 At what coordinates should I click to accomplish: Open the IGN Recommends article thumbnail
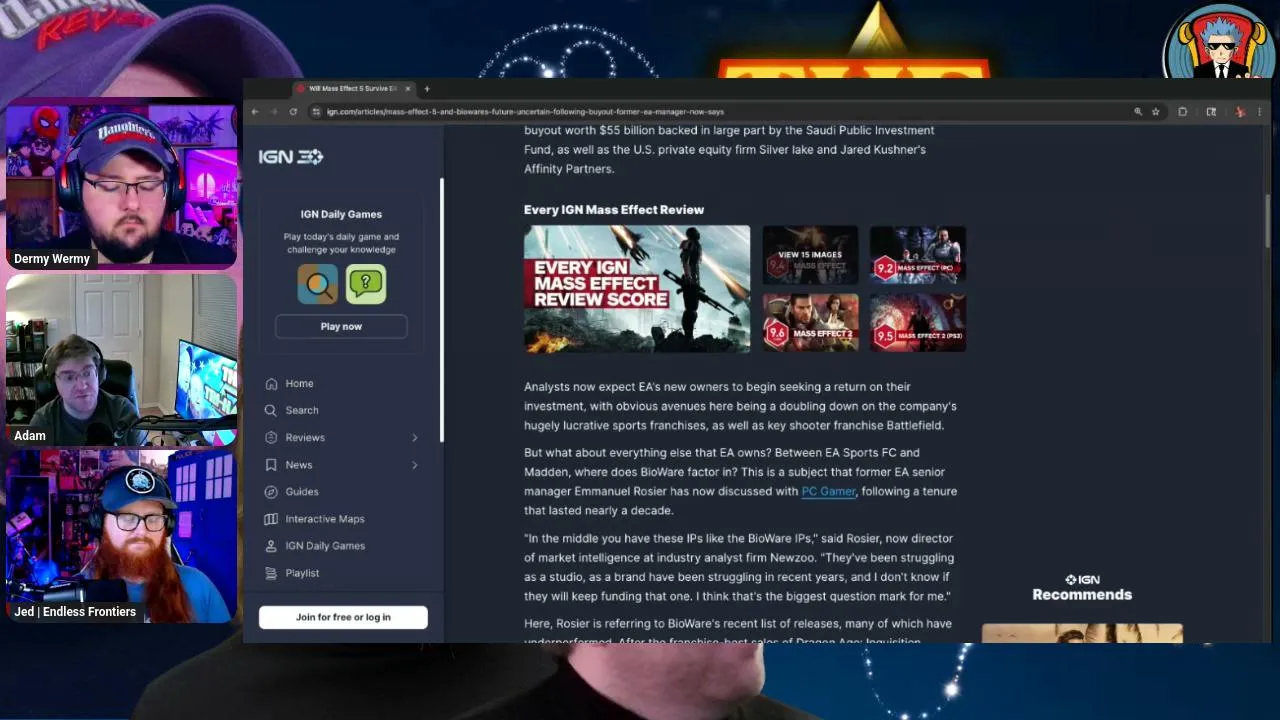(x=1082, y=634)
